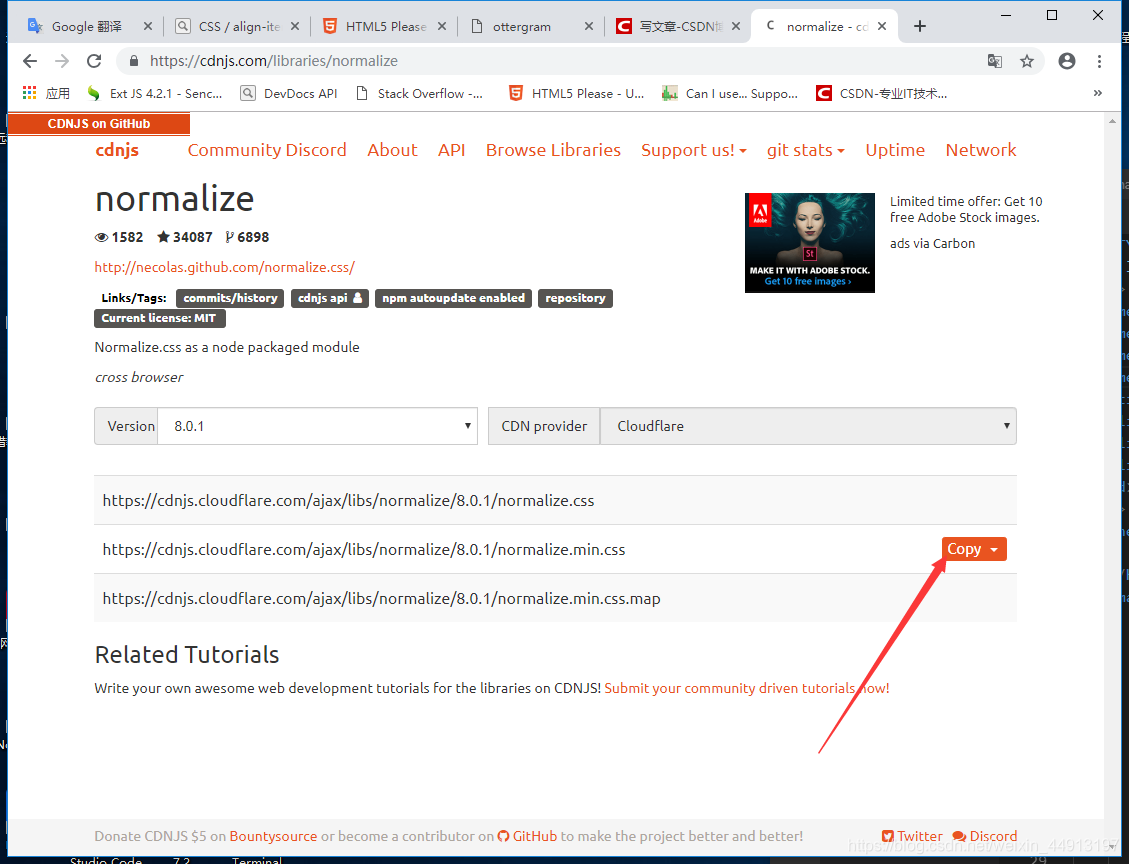This screenshot has height=864, width=1129.
Task: Click the Adobe Stock ad image
Action: tap(810, 243)
